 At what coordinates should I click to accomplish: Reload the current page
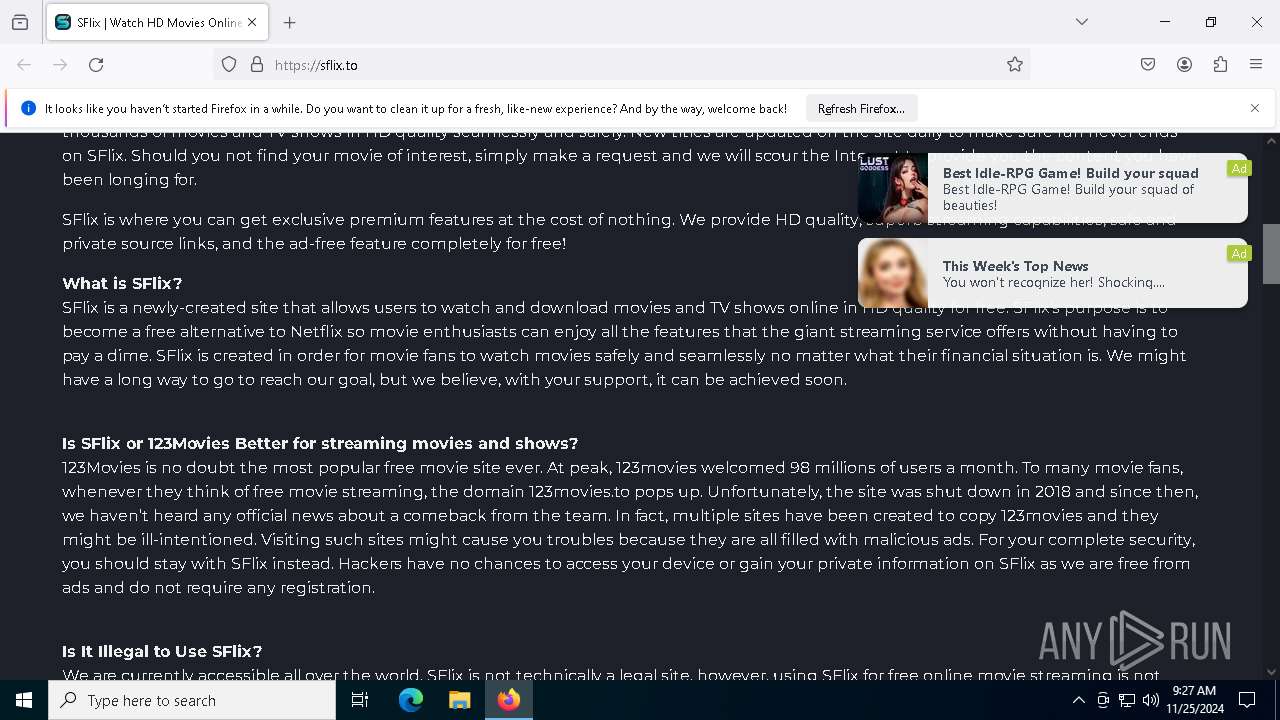pyautogui.click(x=96, y=65)
